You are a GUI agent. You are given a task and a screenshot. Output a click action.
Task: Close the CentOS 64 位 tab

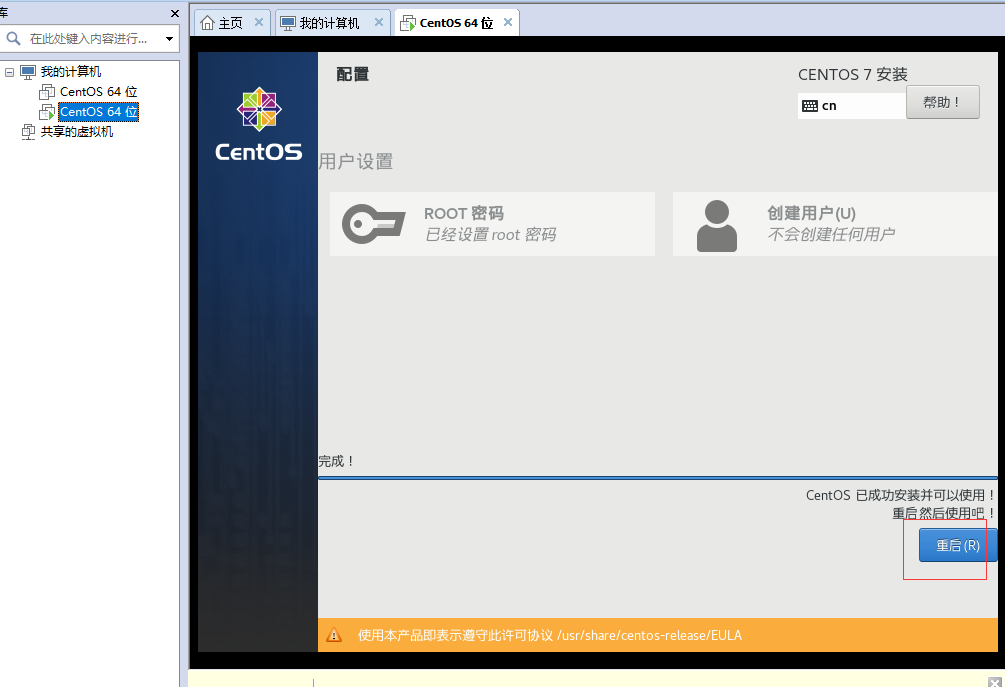(x=508, y=22)
